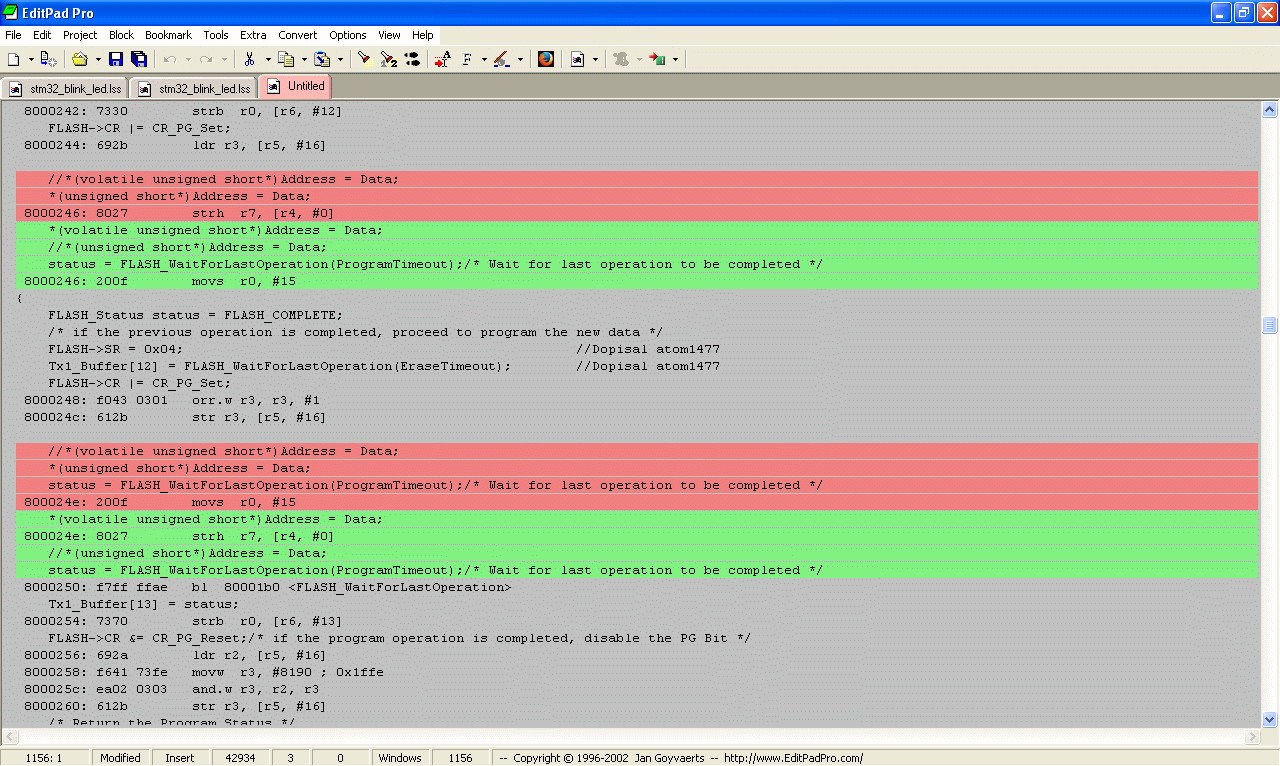Open the Edit menu
Image resolution: width=1280 pixels, height=766 pixels.
(42, 35)
